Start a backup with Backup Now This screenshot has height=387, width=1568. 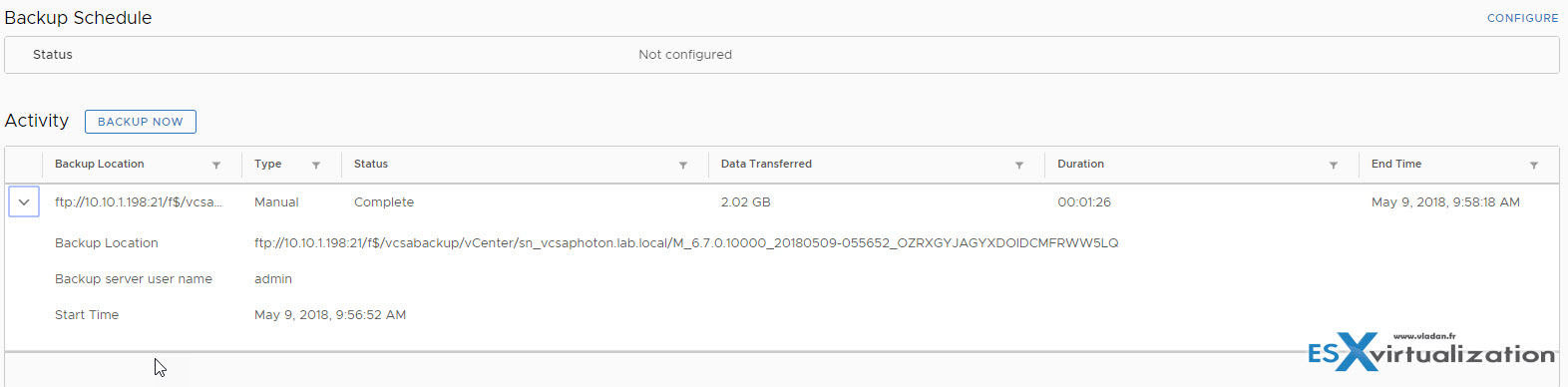(141, 122)
